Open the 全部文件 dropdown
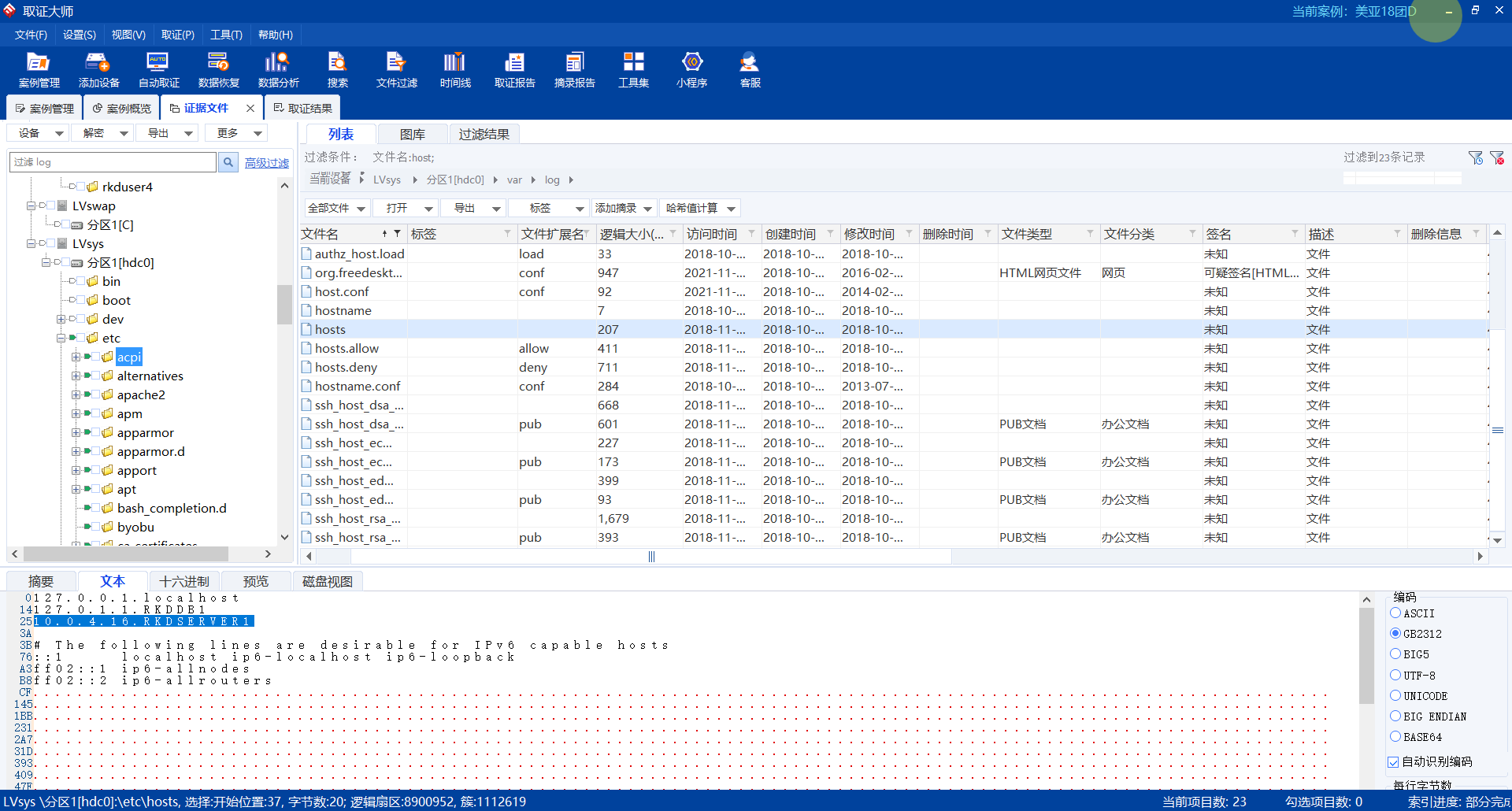 (336, 208)
